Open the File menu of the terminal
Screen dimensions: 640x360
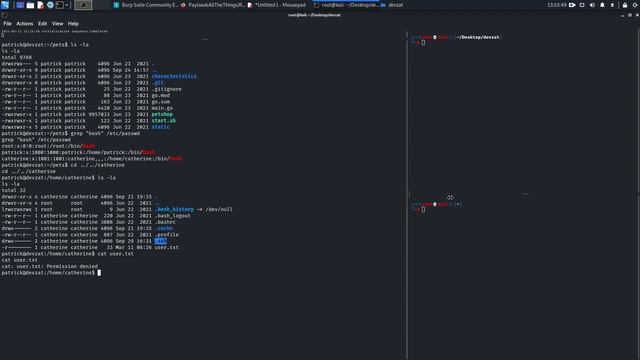coord(7,24)
